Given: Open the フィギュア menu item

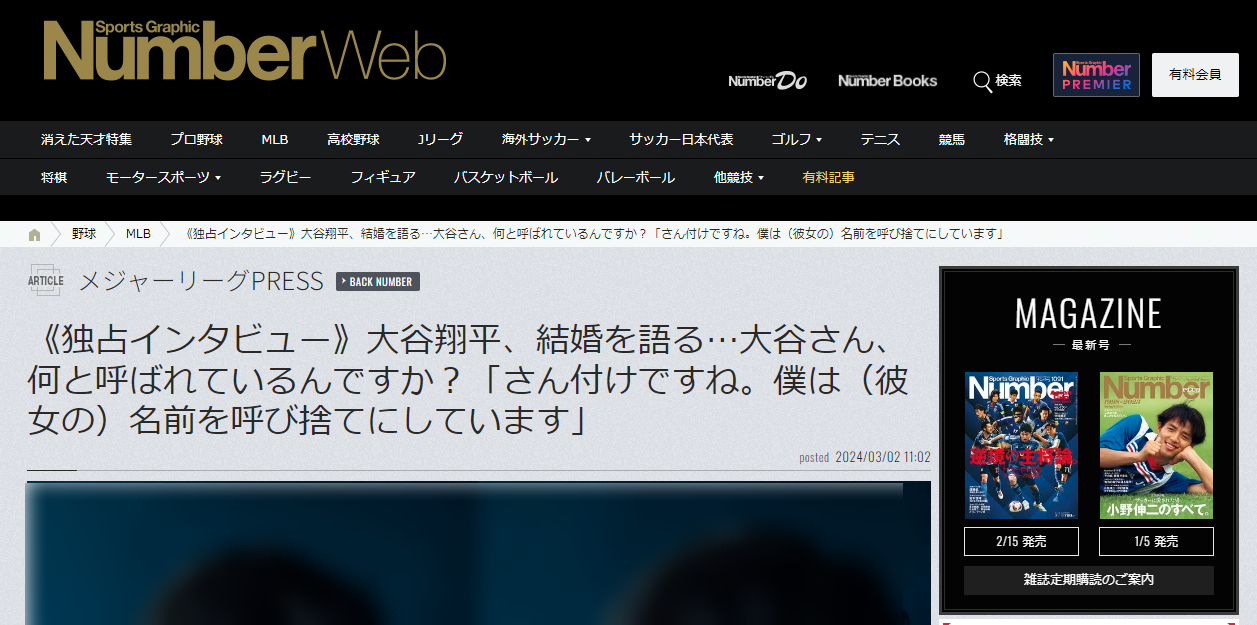Looking at the screenshot, I should [383, 178].
